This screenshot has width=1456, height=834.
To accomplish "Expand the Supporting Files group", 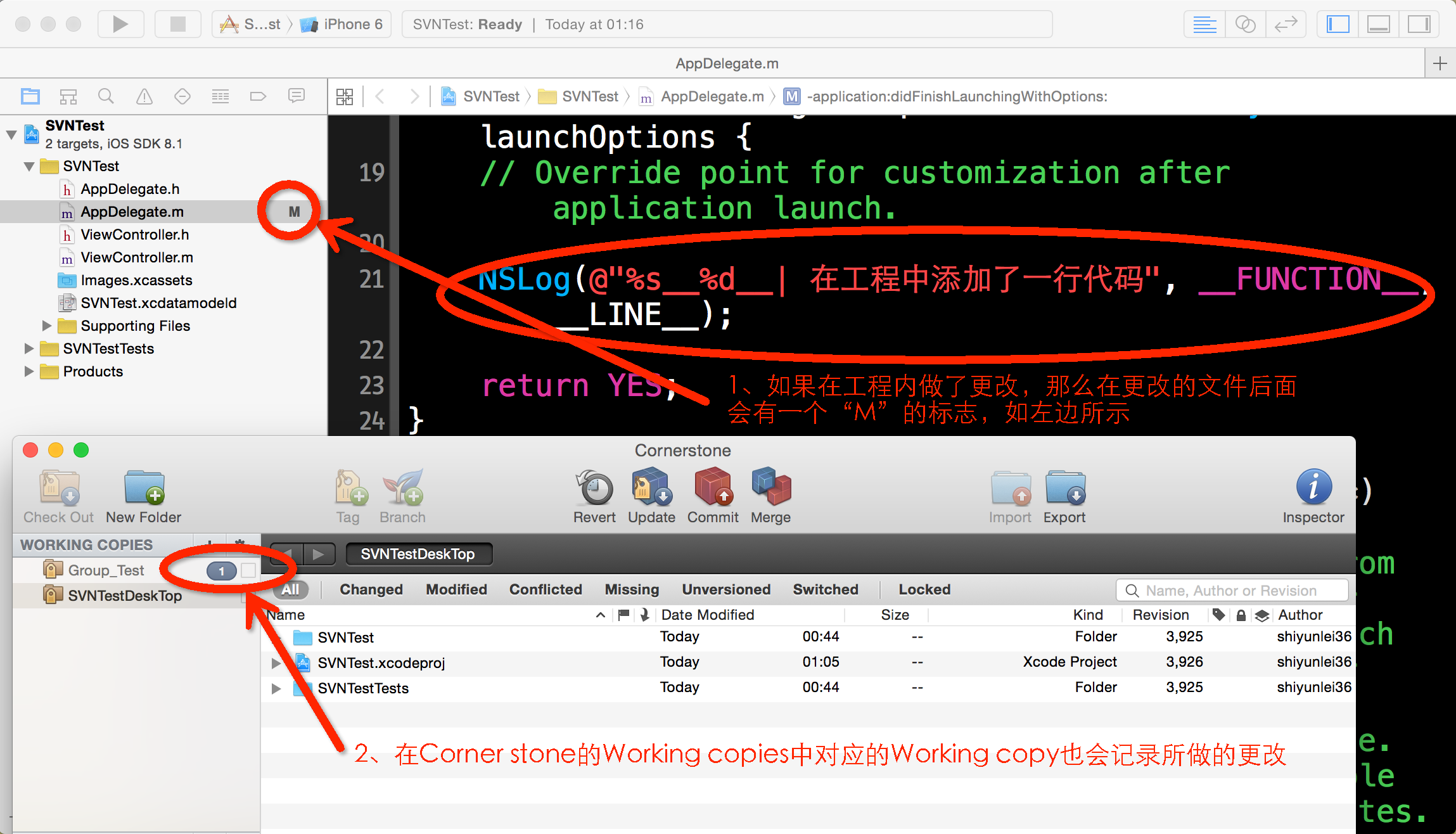I will point(47,326).
